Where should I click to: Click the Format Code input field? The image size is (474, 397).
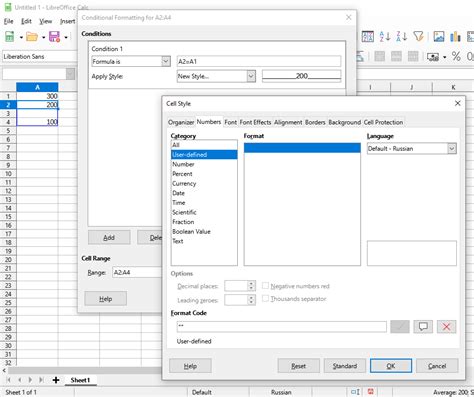tap(282, 327)
